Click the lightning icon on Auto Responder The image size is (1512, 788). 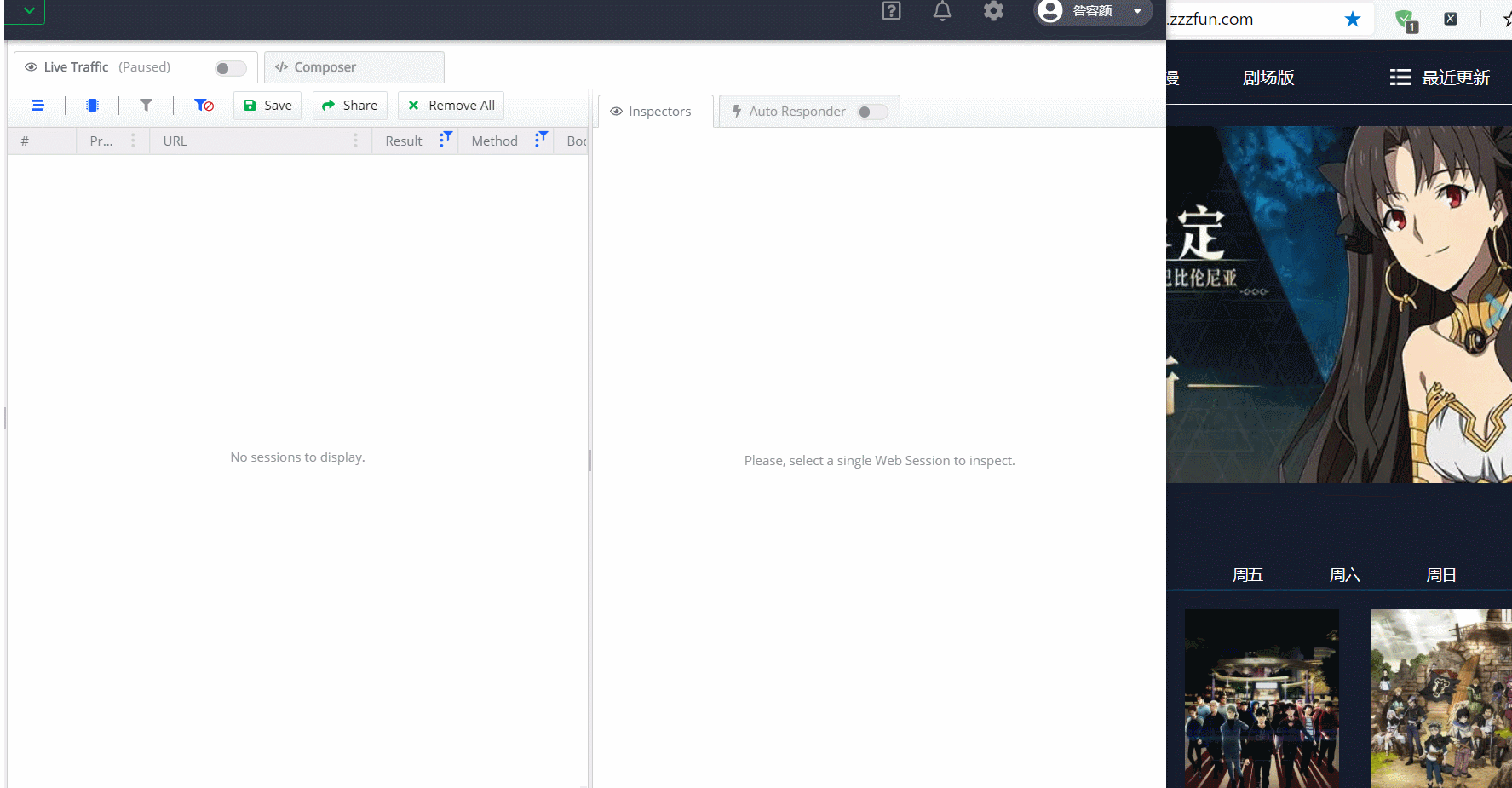click(x=737, y=112)
